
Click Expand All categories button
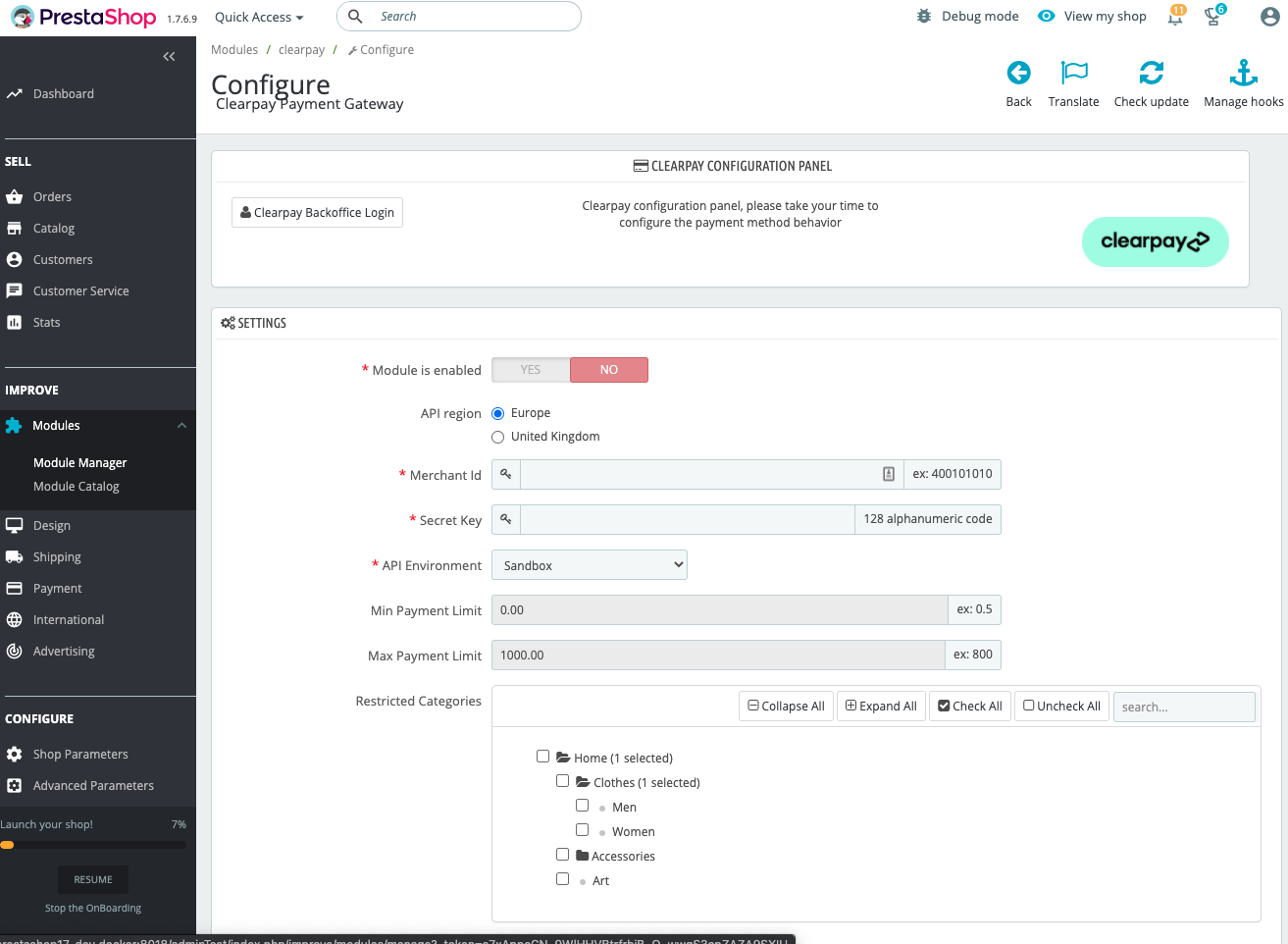coord(881,707)
